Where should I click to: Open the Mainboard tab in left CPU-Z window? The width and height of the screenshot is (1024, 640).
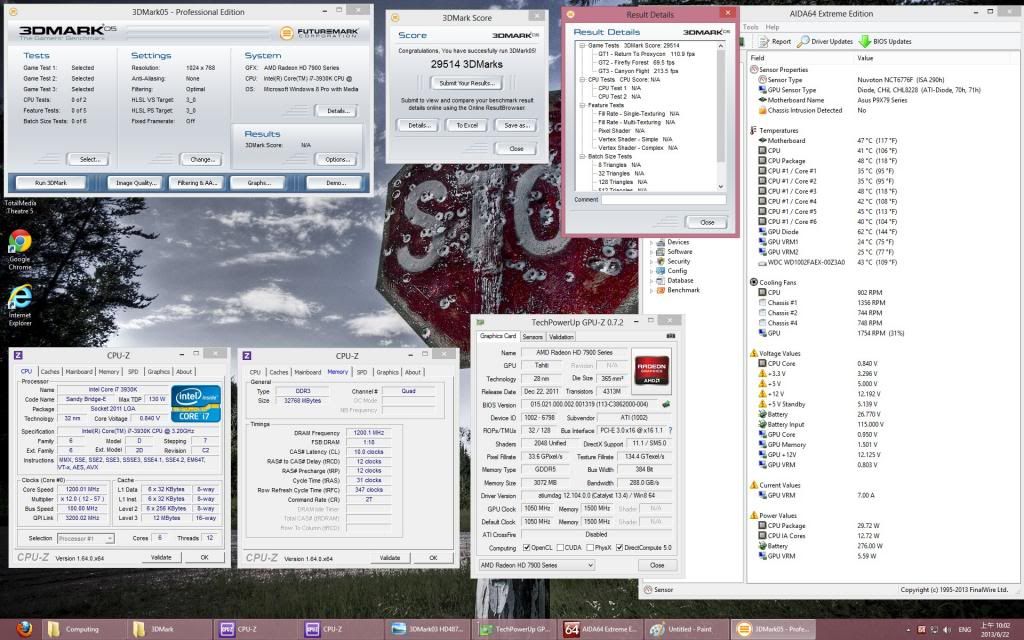pyautogui.click(x=78, y=372)
